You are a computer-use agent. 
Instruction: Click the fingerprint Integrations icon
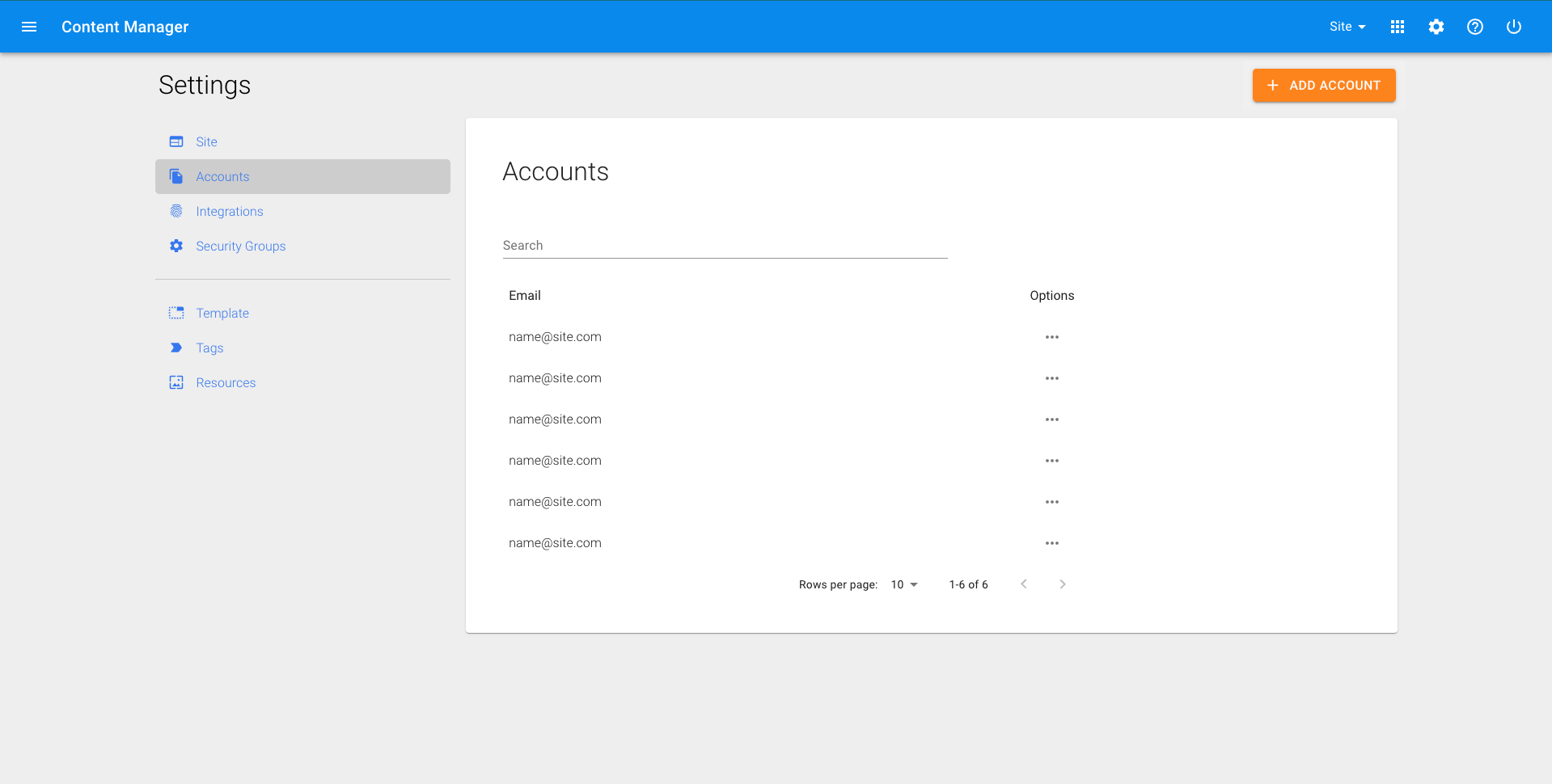176,211
